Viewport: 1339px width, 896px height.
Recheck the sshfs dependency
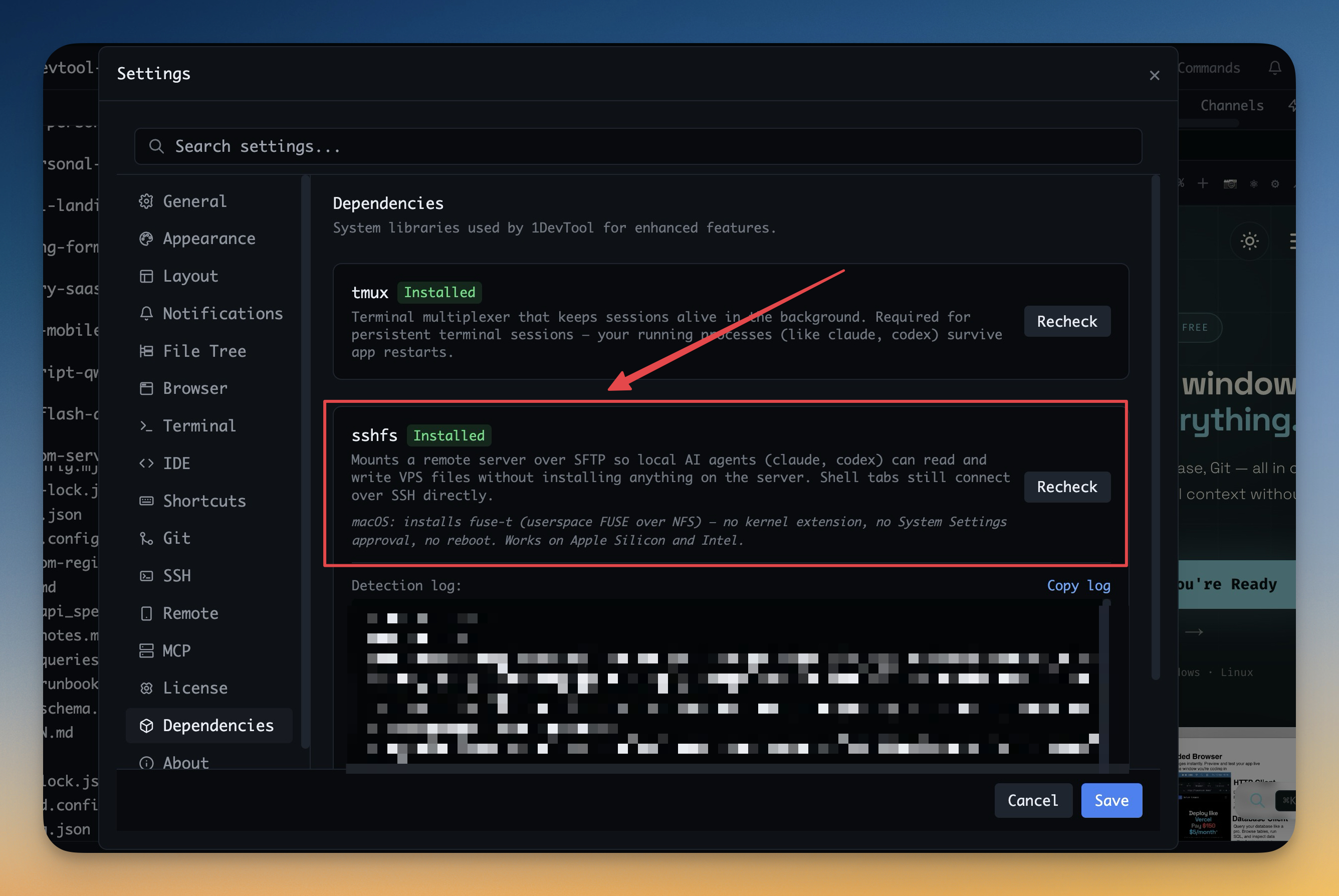click(x=1066, y=487)
